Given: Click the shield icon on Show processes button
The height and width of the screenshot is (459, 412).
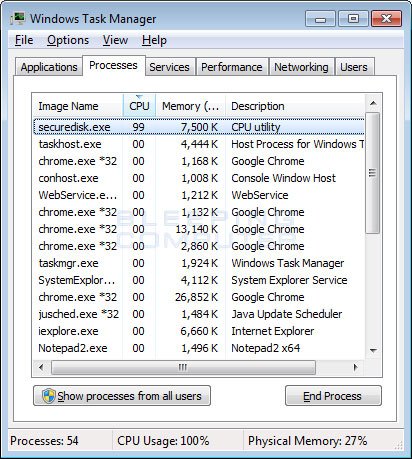Looking at the screenshot, I should [49, 396].
